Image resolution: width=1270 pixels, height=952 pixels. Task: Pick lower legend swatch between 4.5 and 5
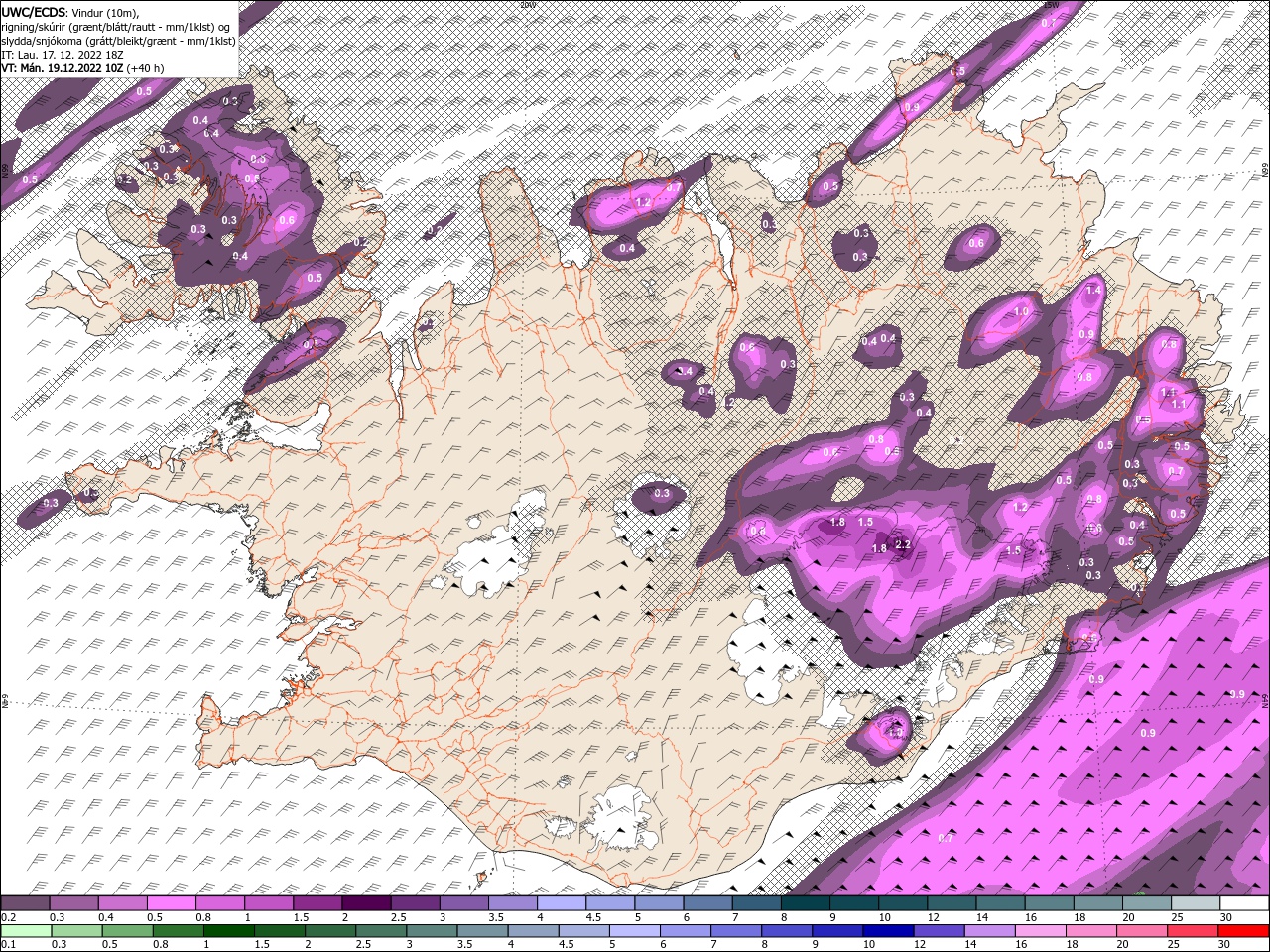click(x=584, y=931)
